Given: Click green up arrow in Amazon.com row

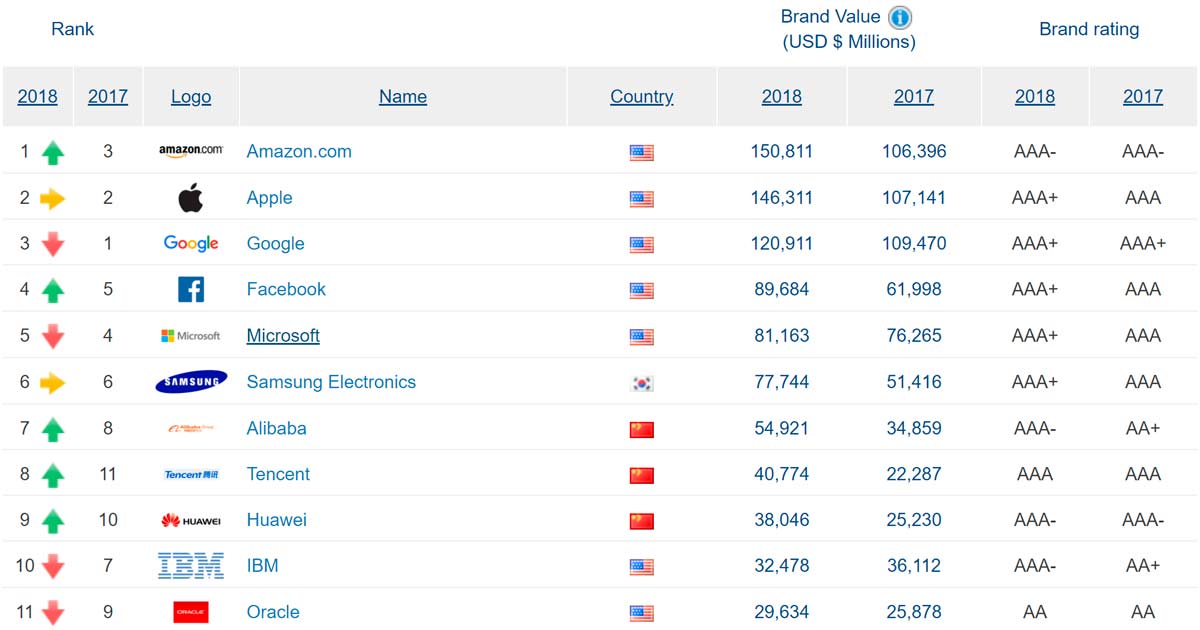Looking at the screenshot, I should [53, 152].
